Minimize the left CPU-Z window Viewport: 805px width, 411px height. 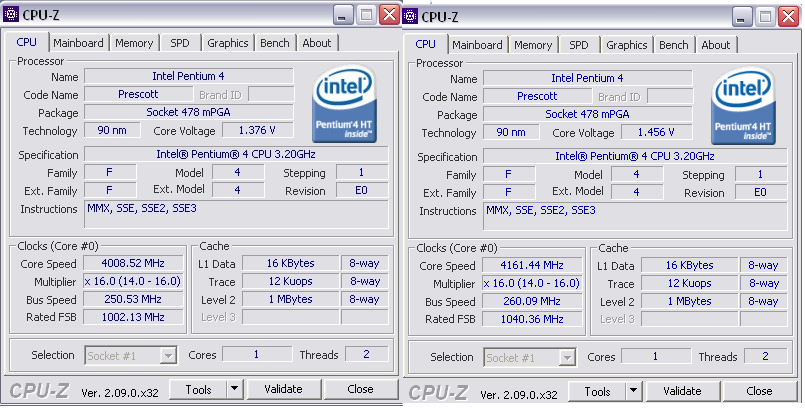[343, 15]
